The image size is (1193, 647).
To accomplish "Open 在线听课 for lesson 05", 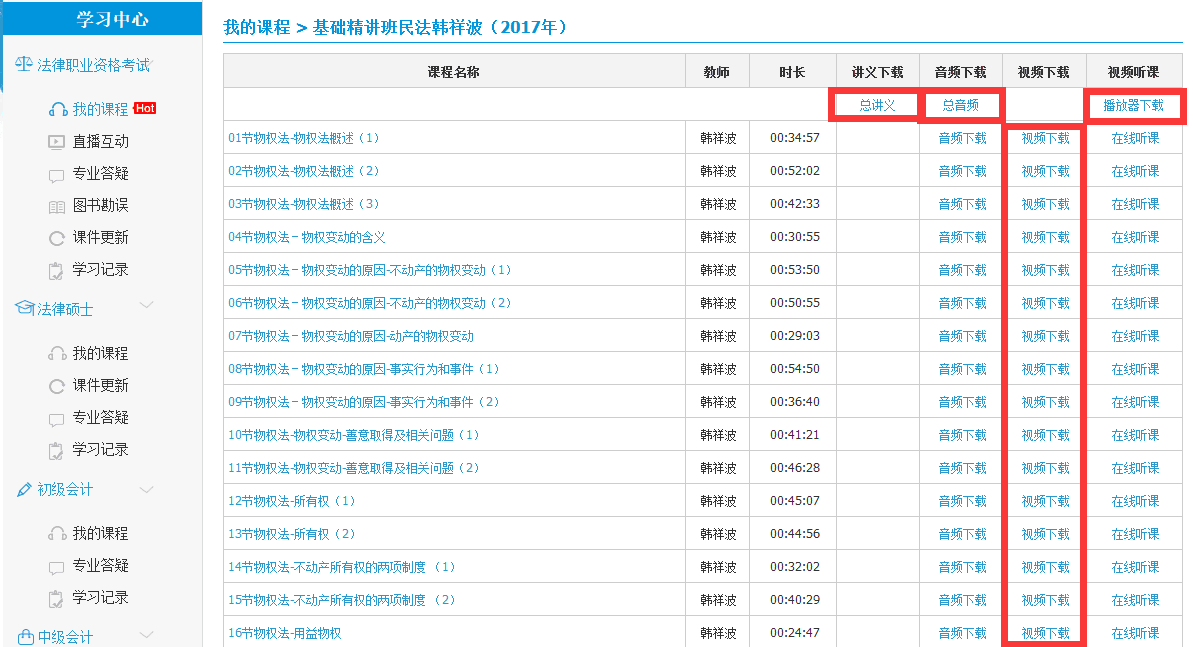I will [1135, 271].
